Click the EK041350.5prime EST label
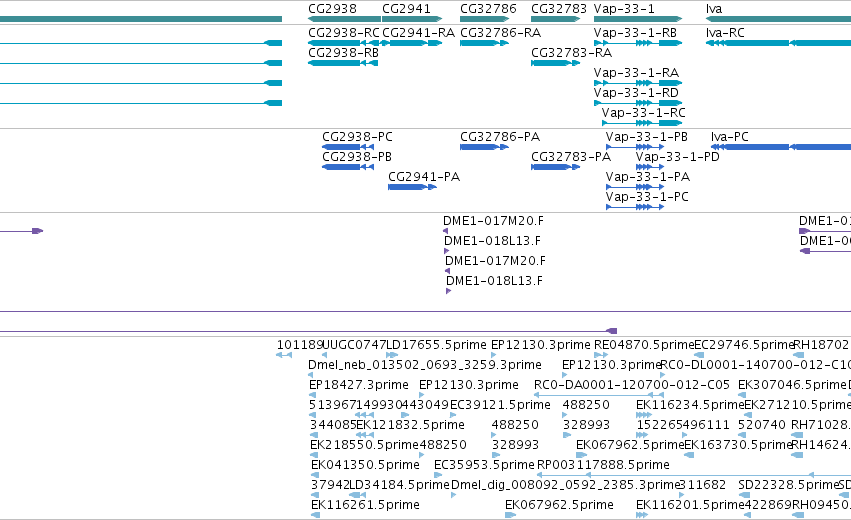 tap(365, 465)
